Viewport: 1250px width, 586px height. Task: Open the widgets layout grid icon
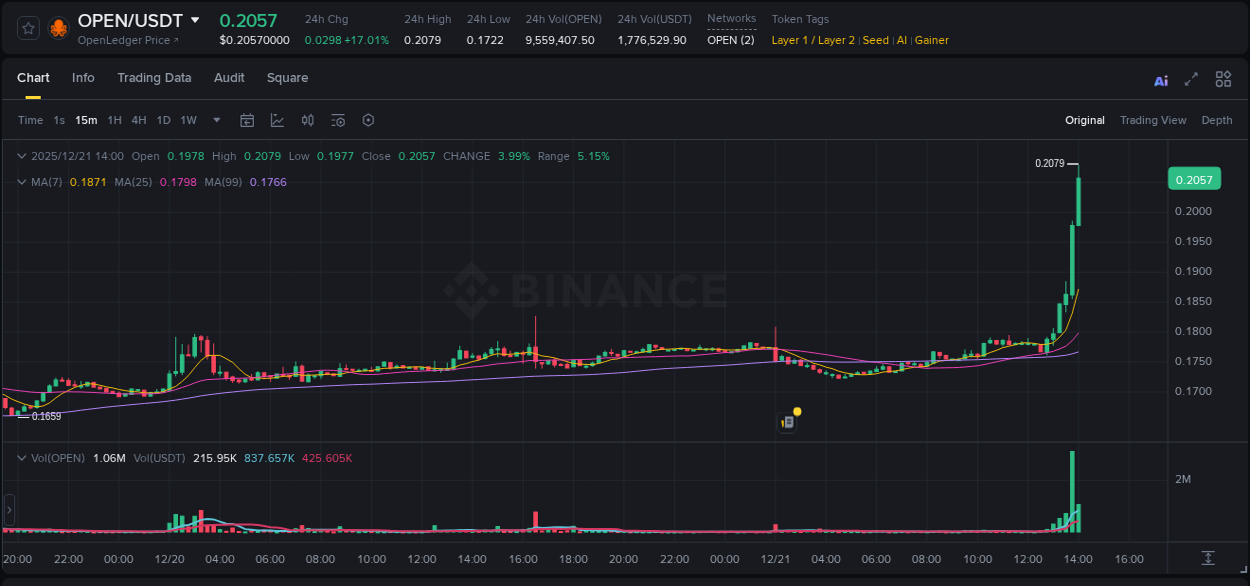pyautogui.click(x=1223, y=78)
